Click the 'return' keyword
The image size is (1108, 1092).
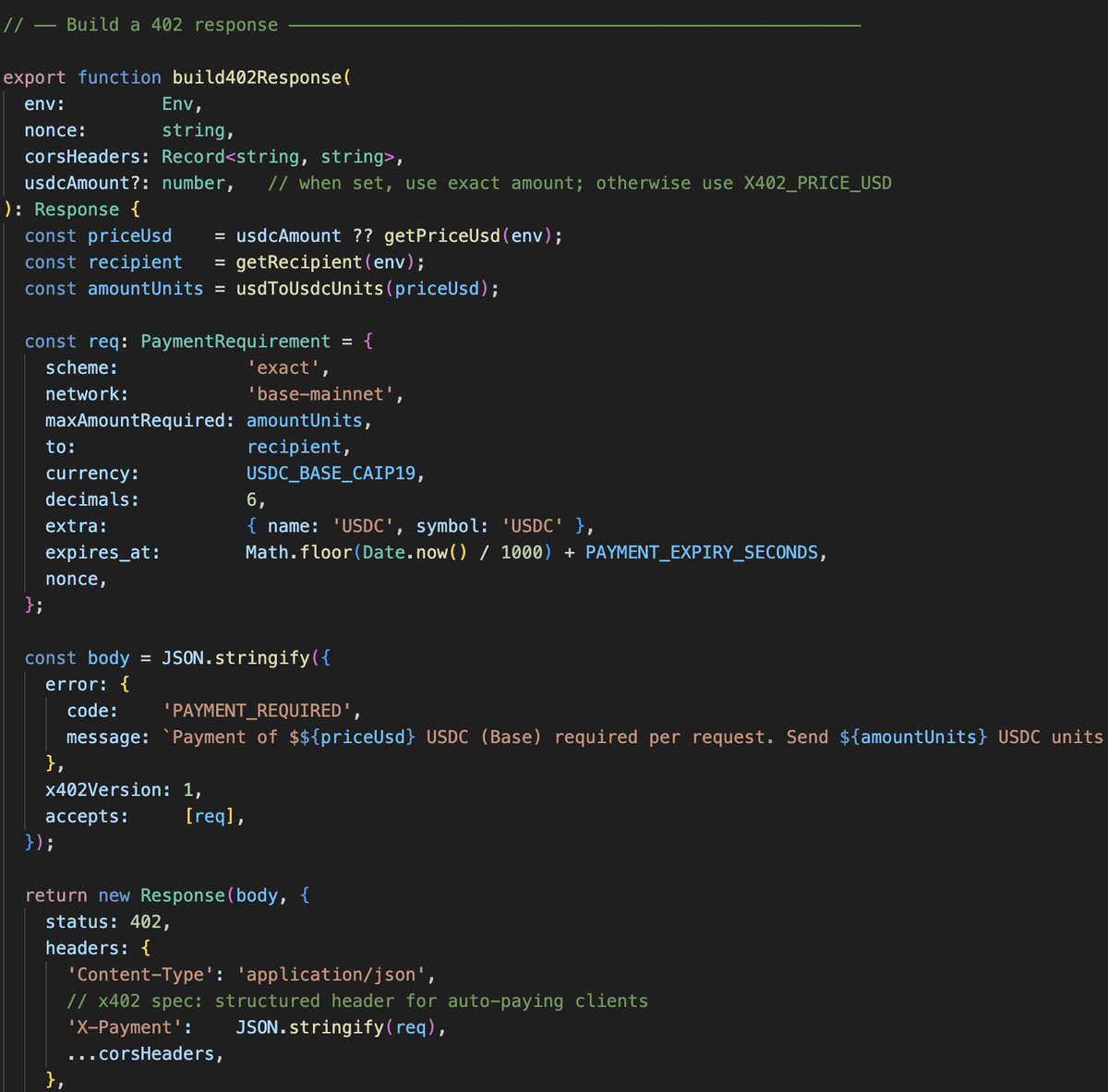[x=56, y=894]
